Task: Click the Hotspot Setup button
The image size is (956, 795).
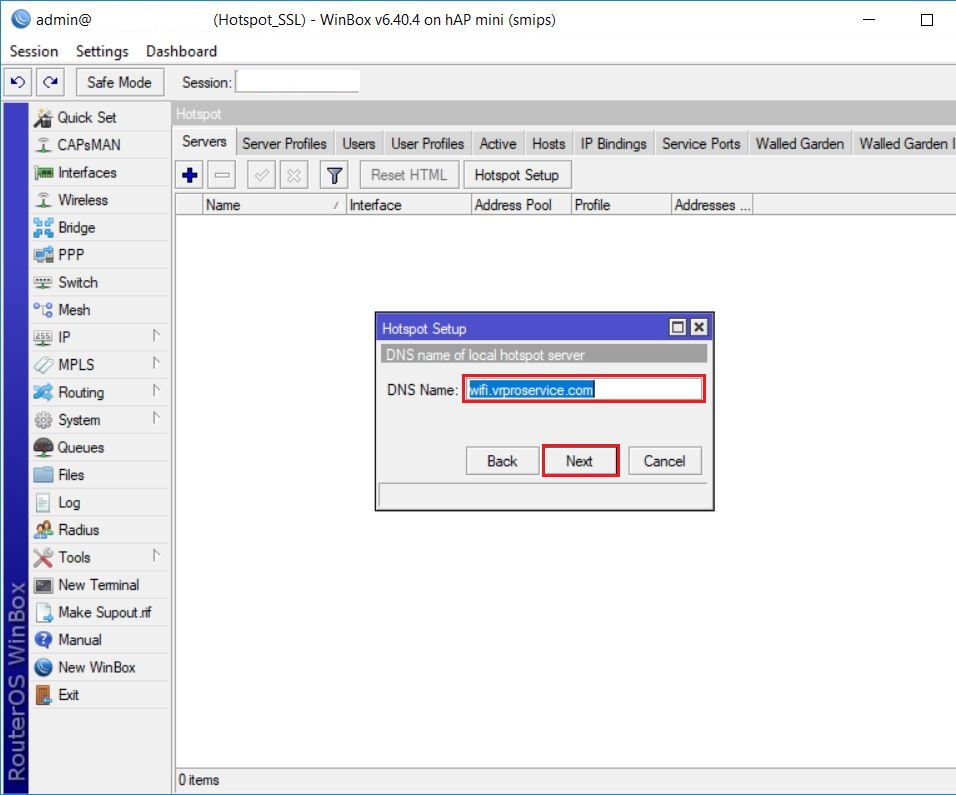Action: click(x=517, y=176)
